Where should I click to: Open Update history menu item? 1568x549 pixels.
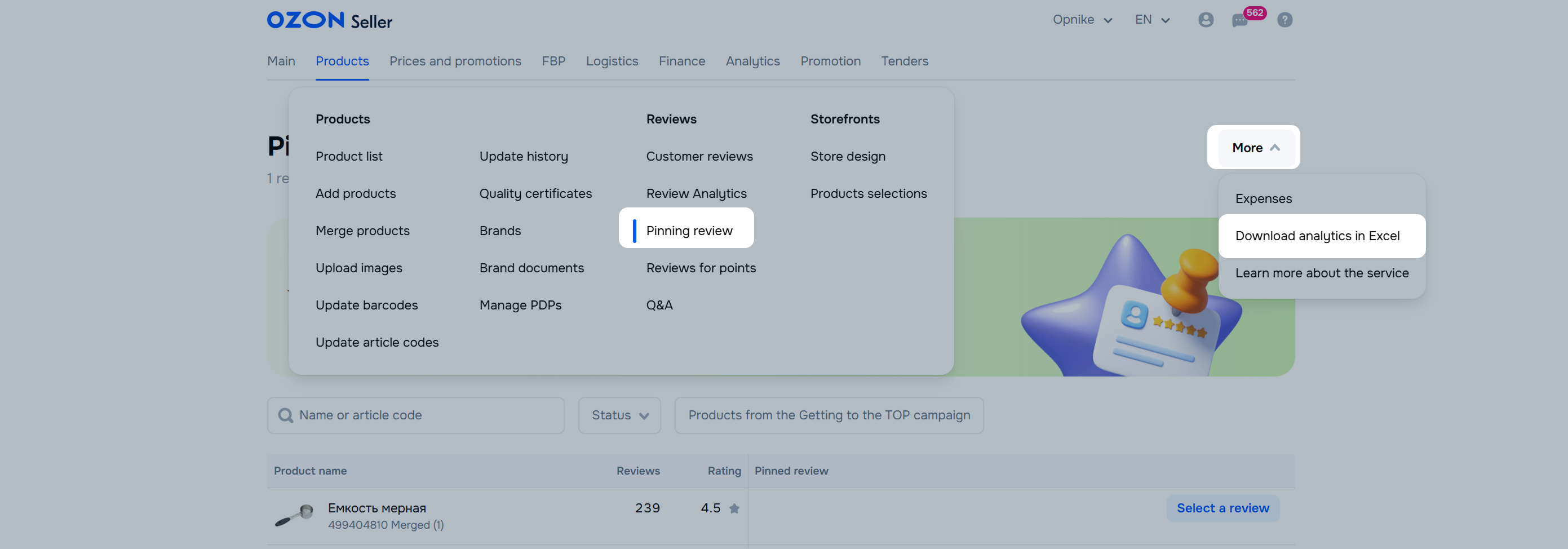coord(524,157)
